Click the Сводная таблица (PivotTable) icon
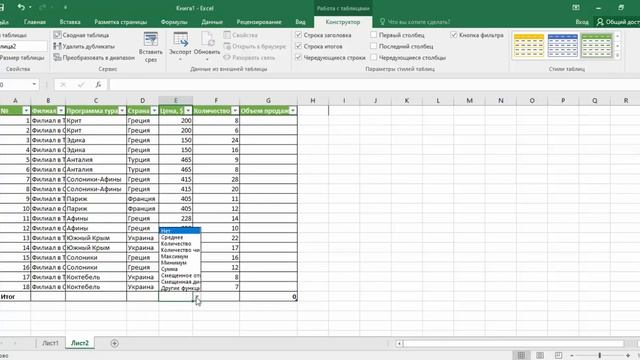The height and width of the screenshot is (360, 640). coord(57,35)
